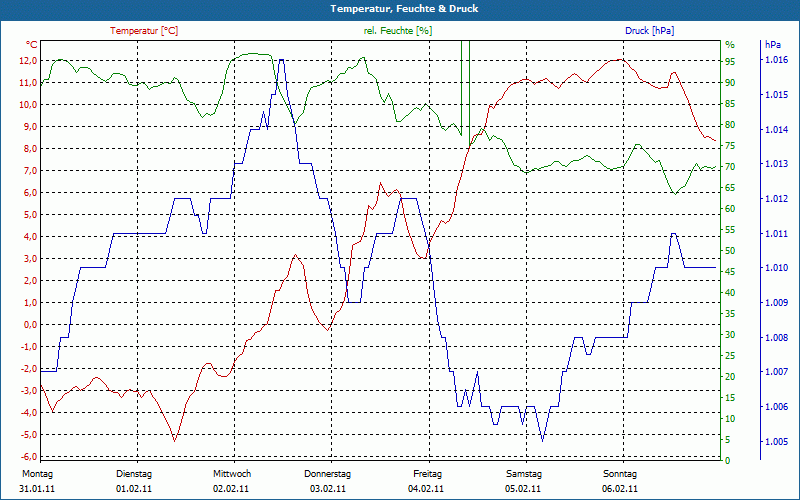Select the date '06.02.11'
This screenshot has width=800, height=500.
pos(620,489)
